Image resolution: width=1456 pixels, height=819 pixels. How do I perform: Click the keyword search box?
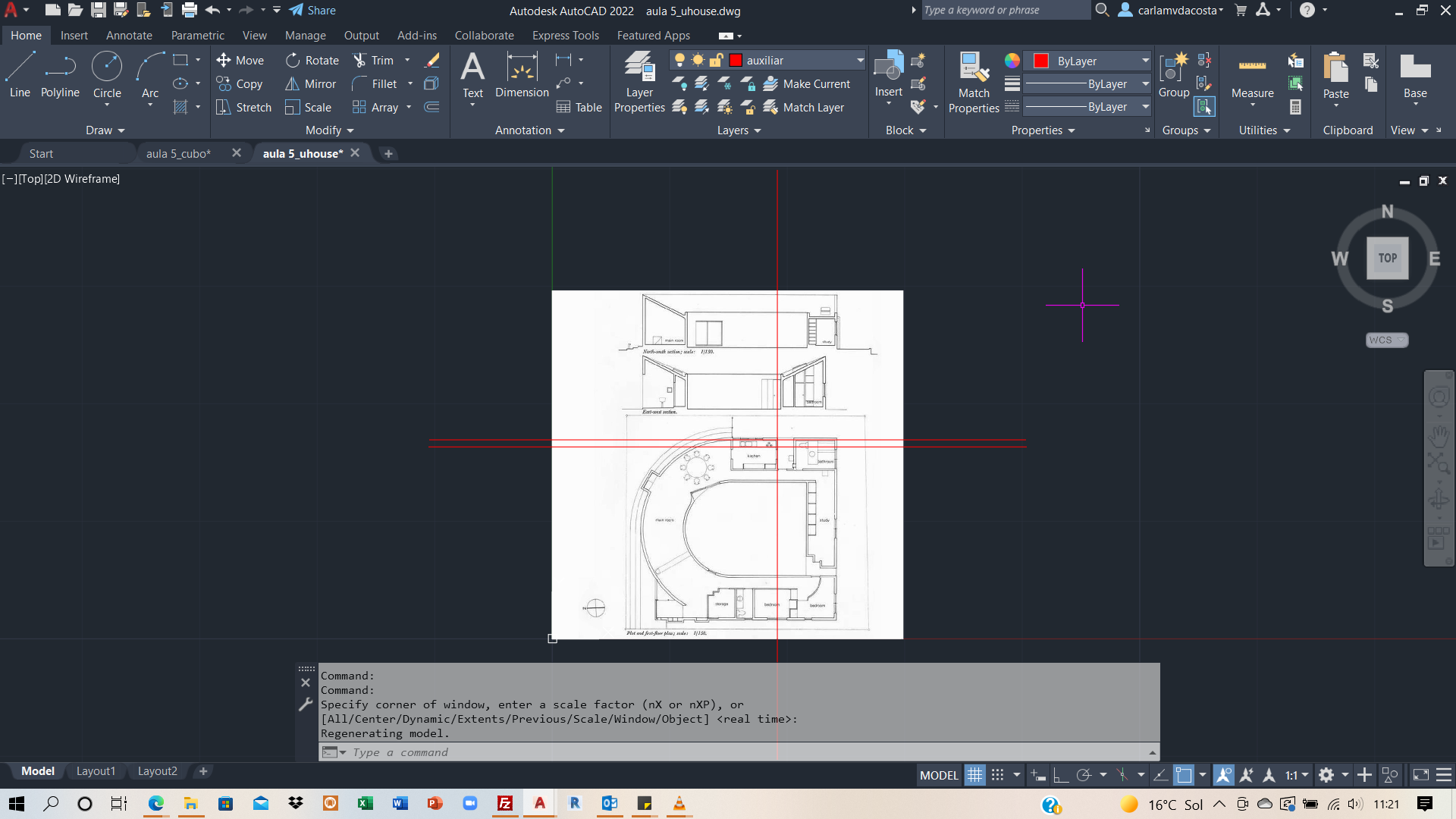tap(1005, 10)
